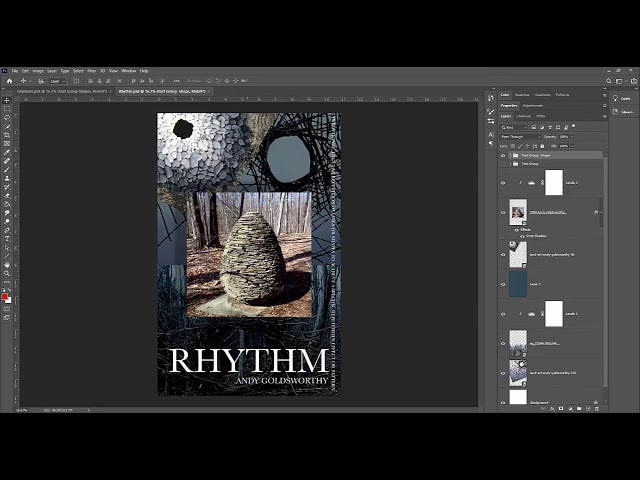The width and height of the screenshot is (640, 480).
Task: Click the red foreground color swatch
Action: click(x=4, y=297)
